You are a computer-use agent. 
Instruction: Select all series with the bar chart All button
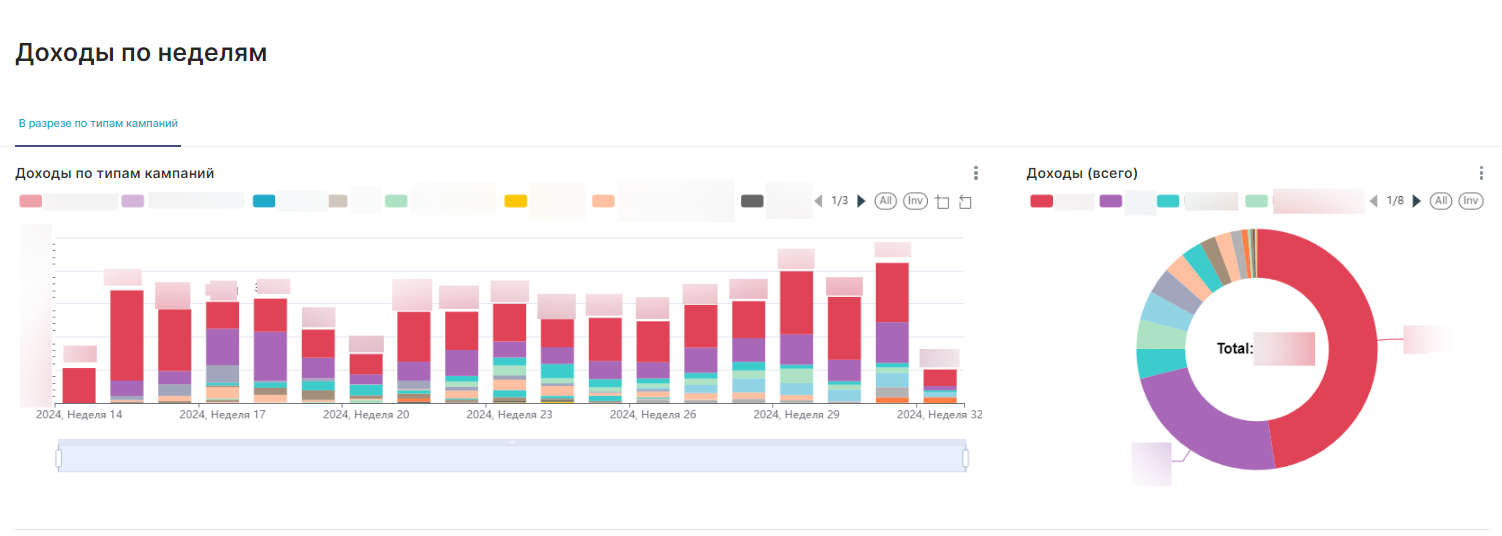pyautogui.click(x=884, y=201)
